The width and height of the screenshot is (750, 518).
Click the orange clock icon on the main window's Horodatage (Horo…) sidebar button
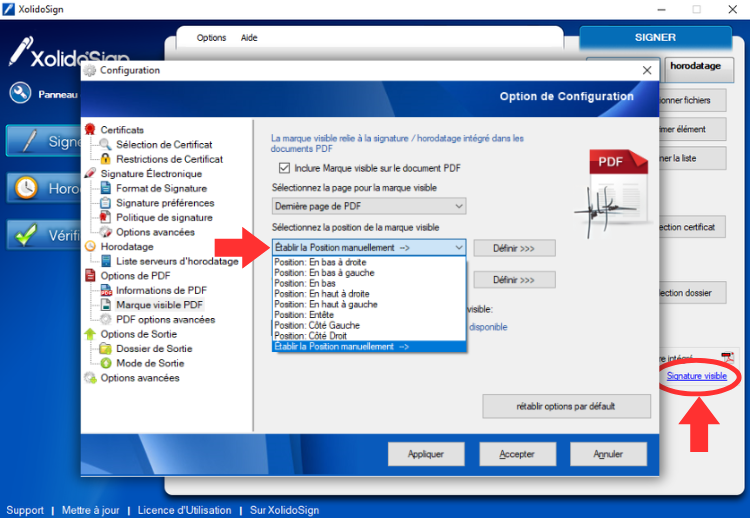(x=26, y=187)
